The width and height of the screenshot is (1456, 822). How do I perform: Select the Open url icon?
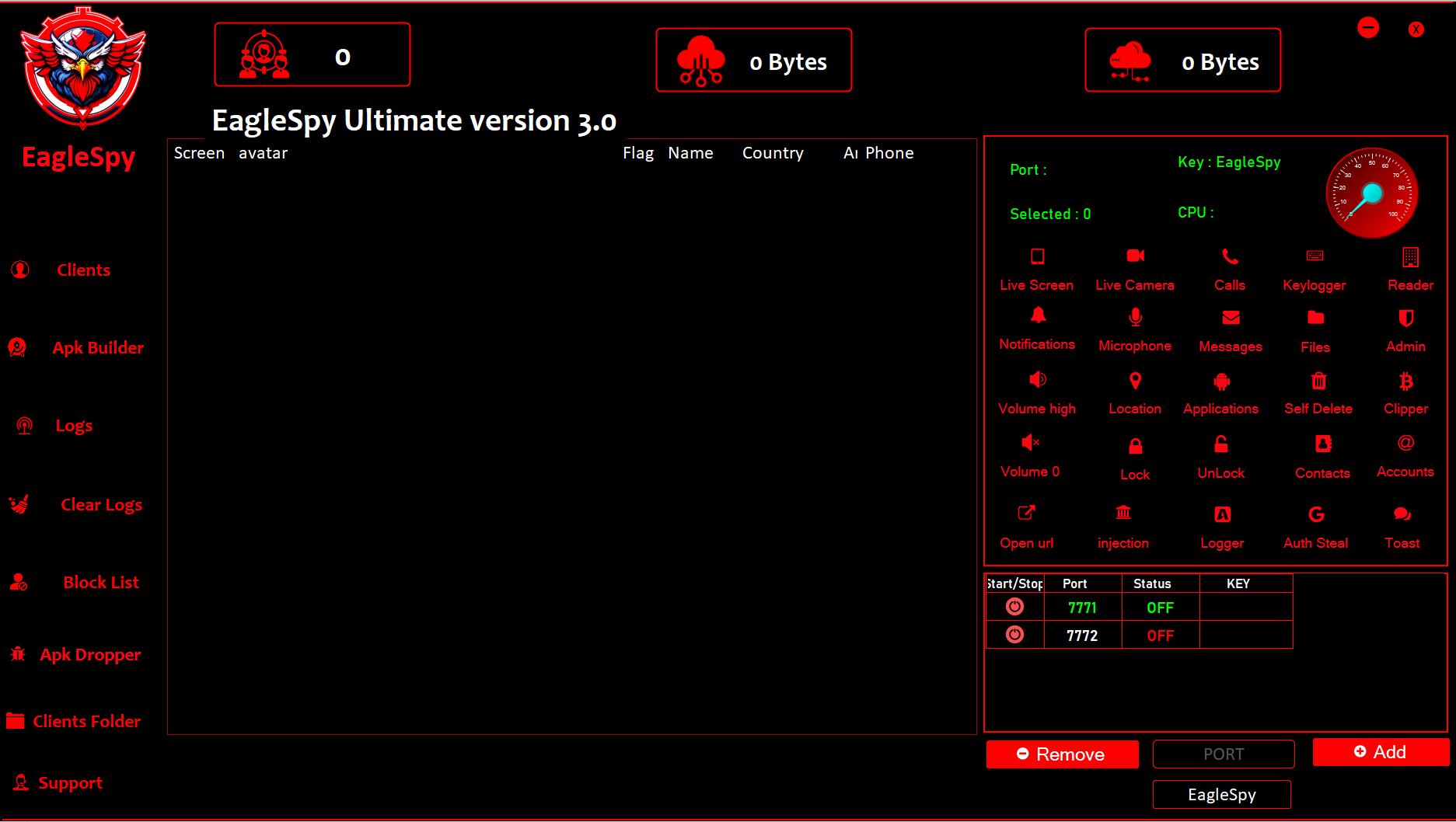point(1027,513)
